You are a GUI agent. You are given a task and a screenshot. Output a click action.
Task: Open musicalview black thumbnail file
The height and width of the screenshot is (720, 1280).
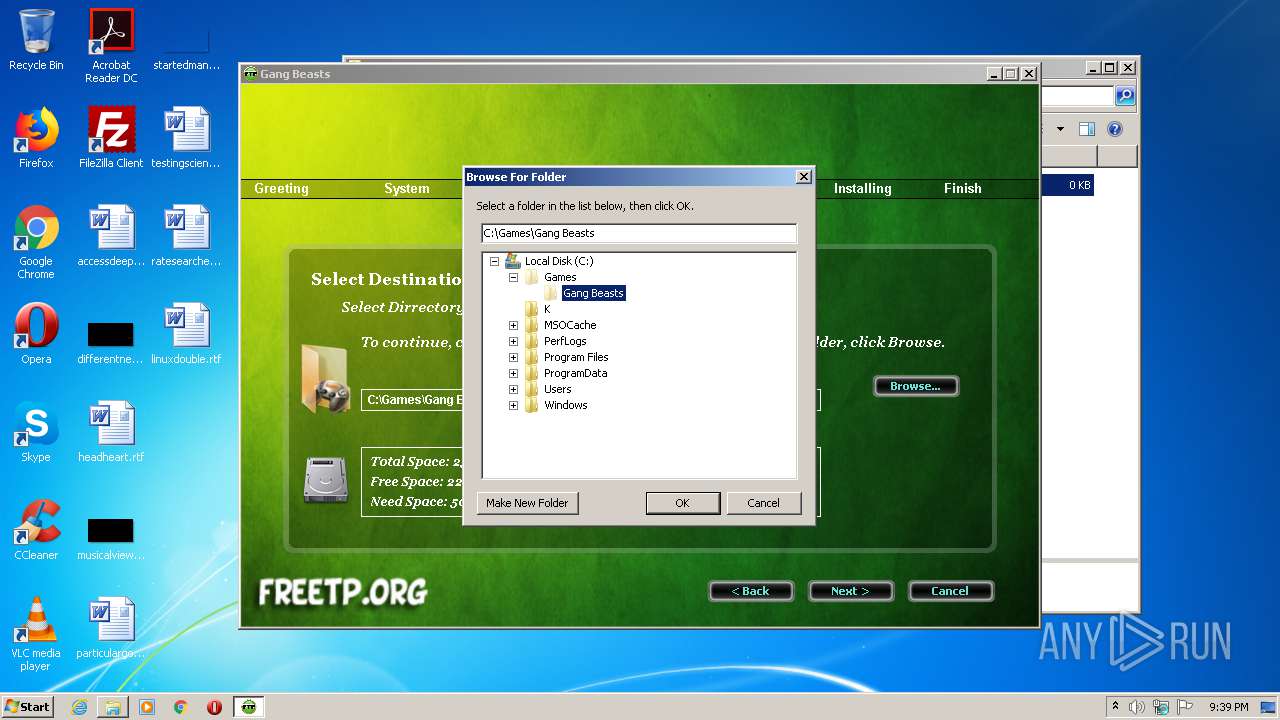(x=111, y=538)
